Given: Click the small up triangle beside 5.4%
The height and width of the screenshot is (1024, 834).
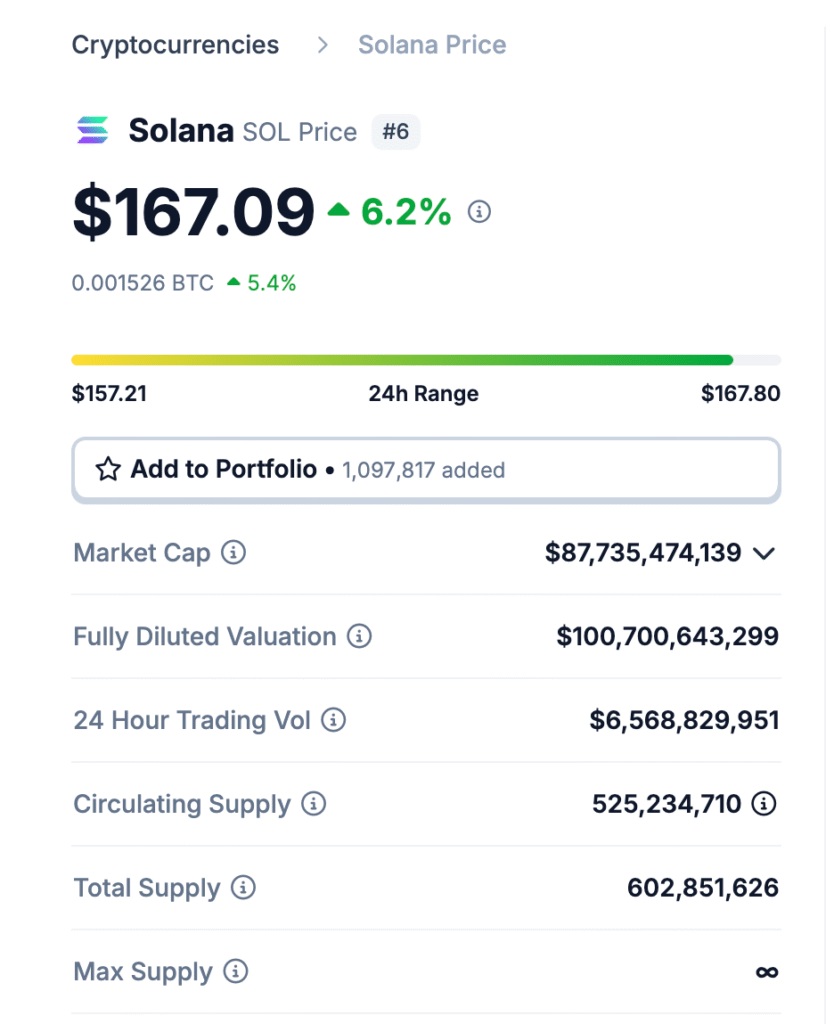Looking at the screenshot, I should pos(233,282).
